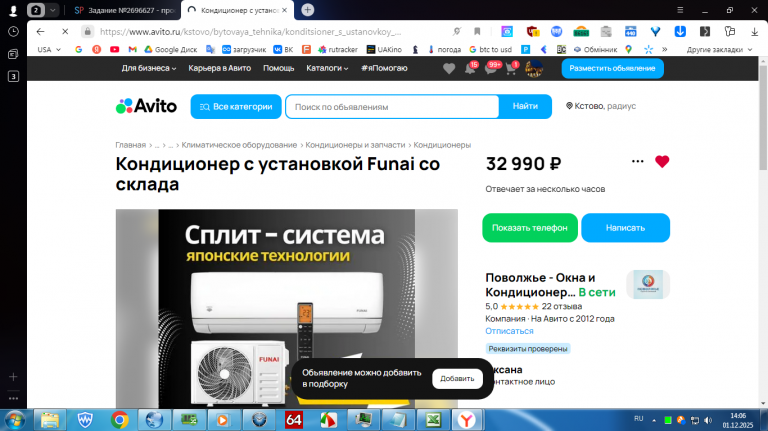Click the Найти search button
The image size is (768, 431).
pos(525,106)
